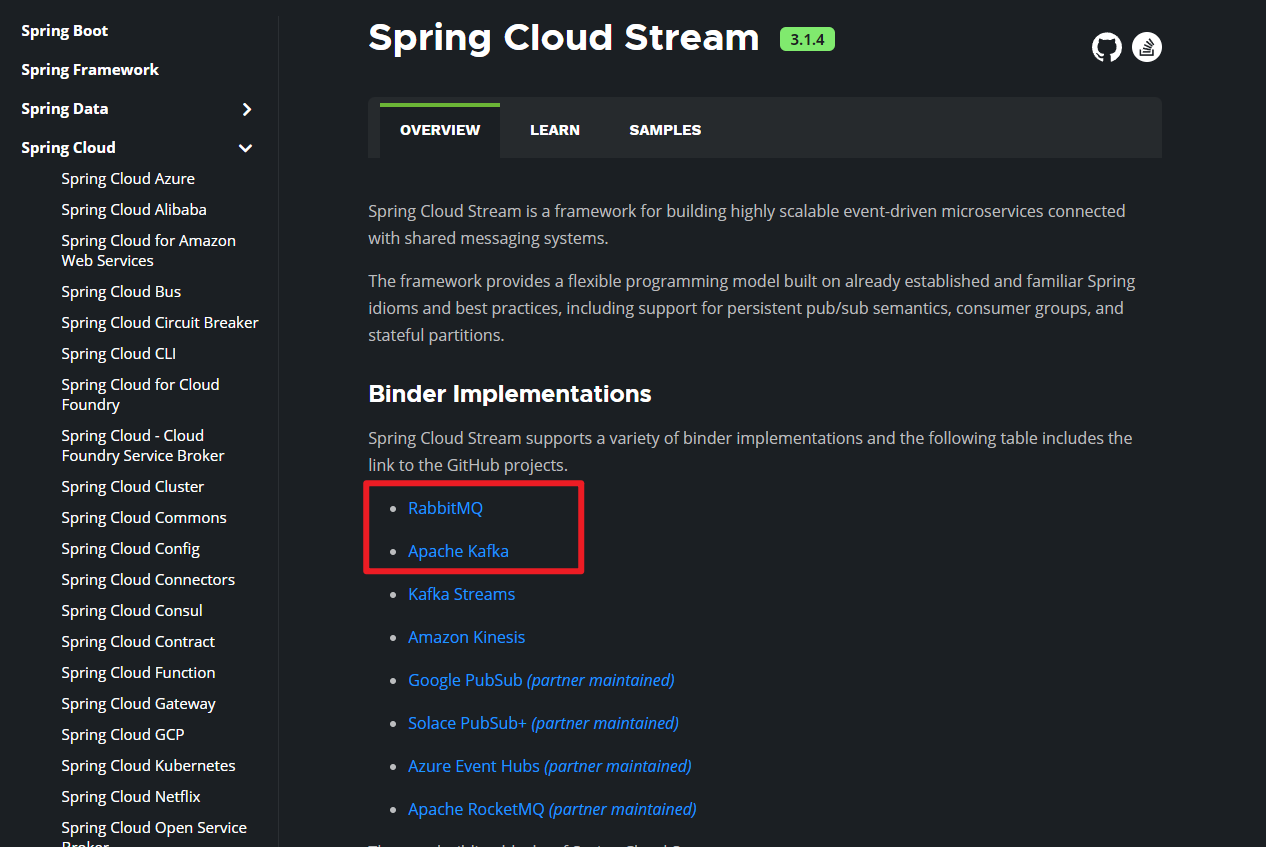Click the Azure Event Hubs link

click(x=474, y=766)
